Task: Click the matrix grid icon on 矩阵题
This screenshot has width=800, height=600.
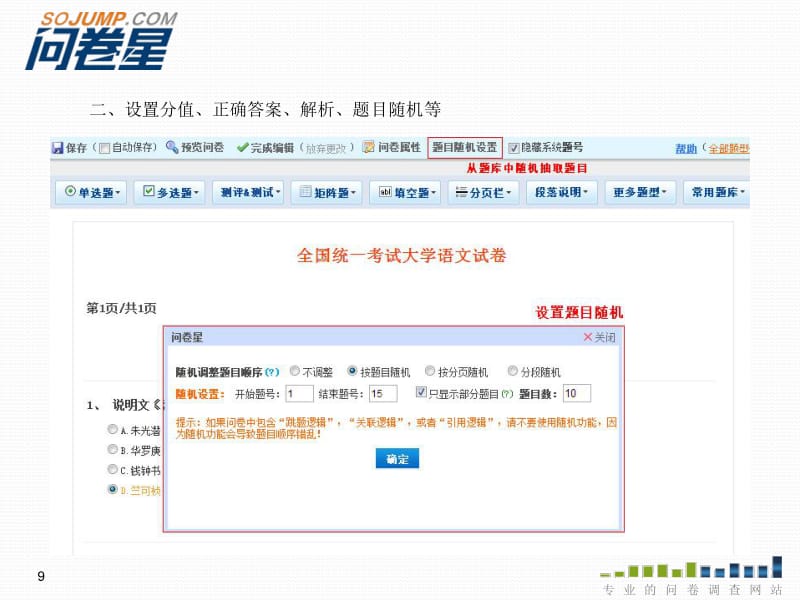Action: coord(305,191)
